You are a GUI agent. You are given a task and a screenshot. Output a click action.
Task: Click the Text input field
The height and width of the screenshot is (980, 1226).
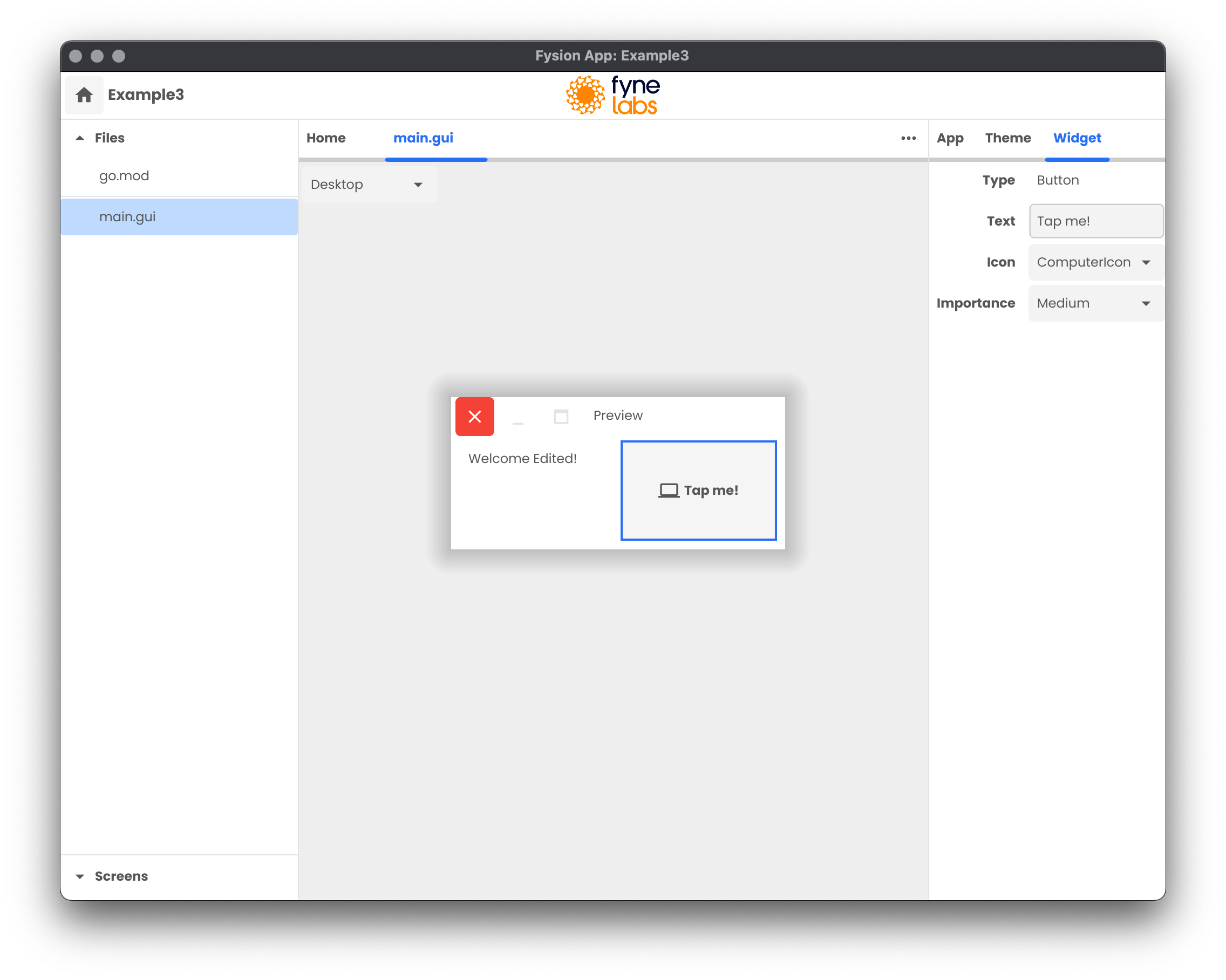click(x=1095, y=221)
